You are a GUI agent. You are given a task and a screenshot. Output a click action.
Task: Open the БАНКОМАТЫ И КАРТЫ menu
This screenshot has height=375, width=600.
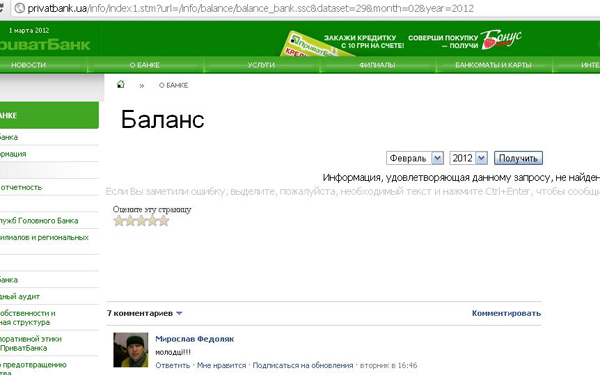click(x=493, y=65)
